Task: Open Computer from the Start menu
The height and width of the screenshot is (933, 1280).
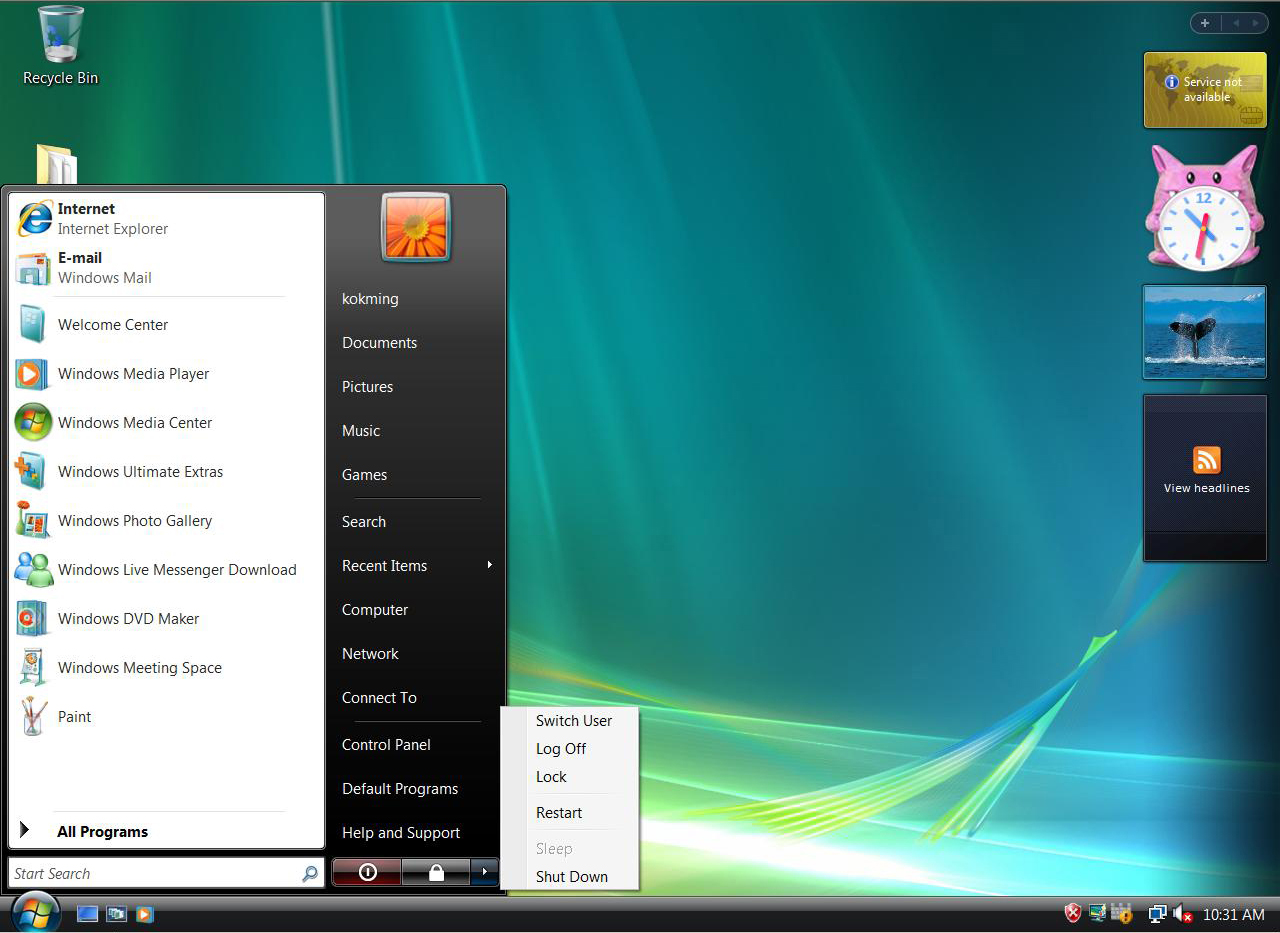Action: pyautogui.click(x=375, y=609)
